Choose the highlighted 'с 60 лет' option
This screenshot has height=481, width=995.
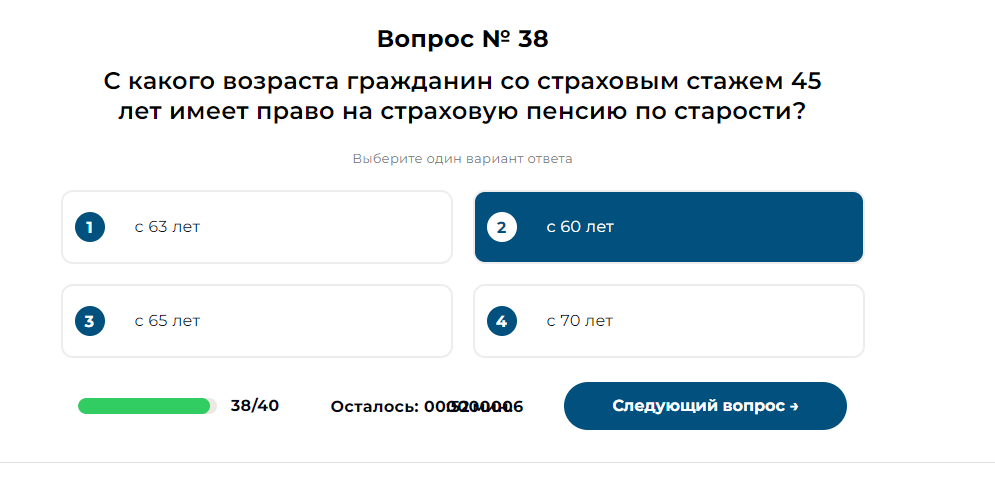pyautogui.click(x=668, y=227)
